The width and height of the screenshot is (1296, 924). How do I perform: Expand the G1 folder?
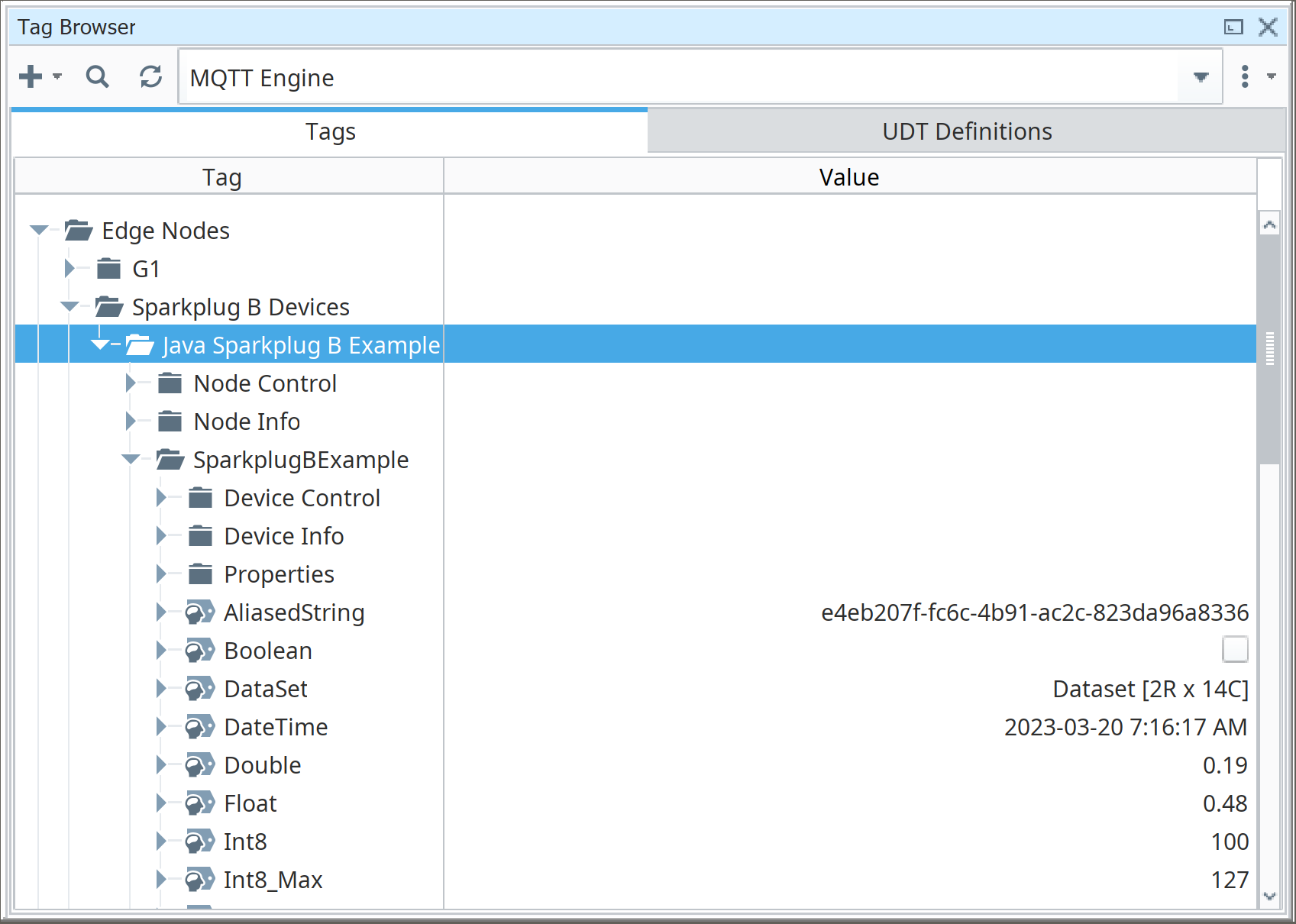[69, 268]
